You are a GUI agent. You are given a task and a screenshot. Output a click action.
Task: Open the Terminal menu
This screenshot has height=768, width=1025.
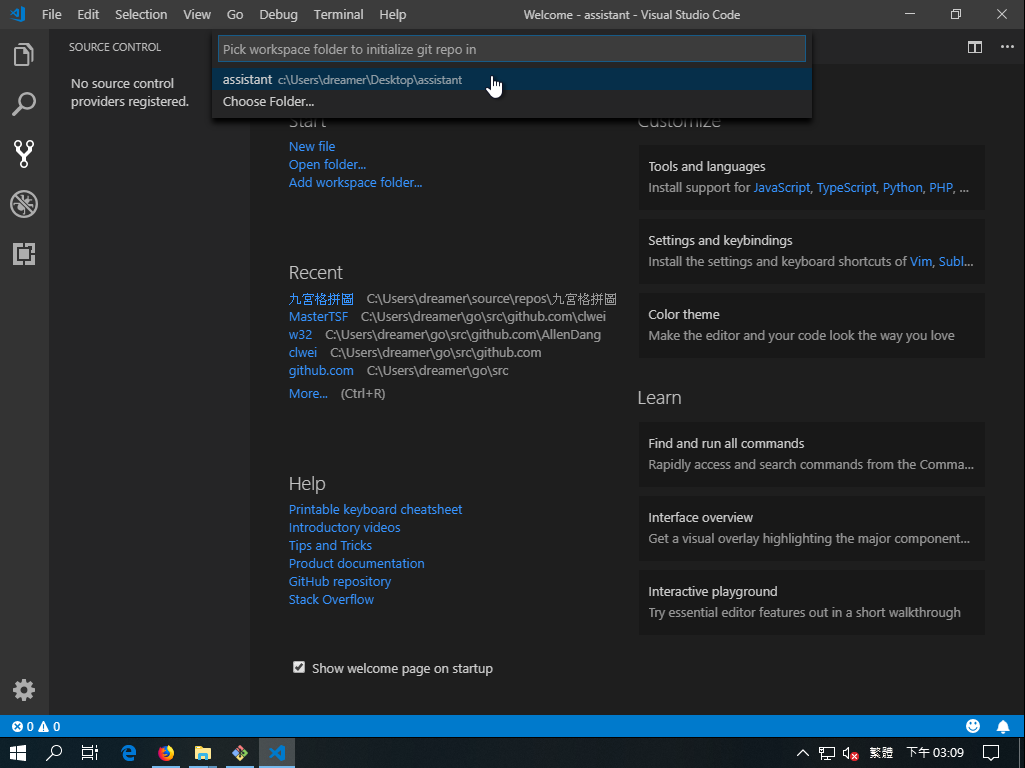[x=338, y=14]
